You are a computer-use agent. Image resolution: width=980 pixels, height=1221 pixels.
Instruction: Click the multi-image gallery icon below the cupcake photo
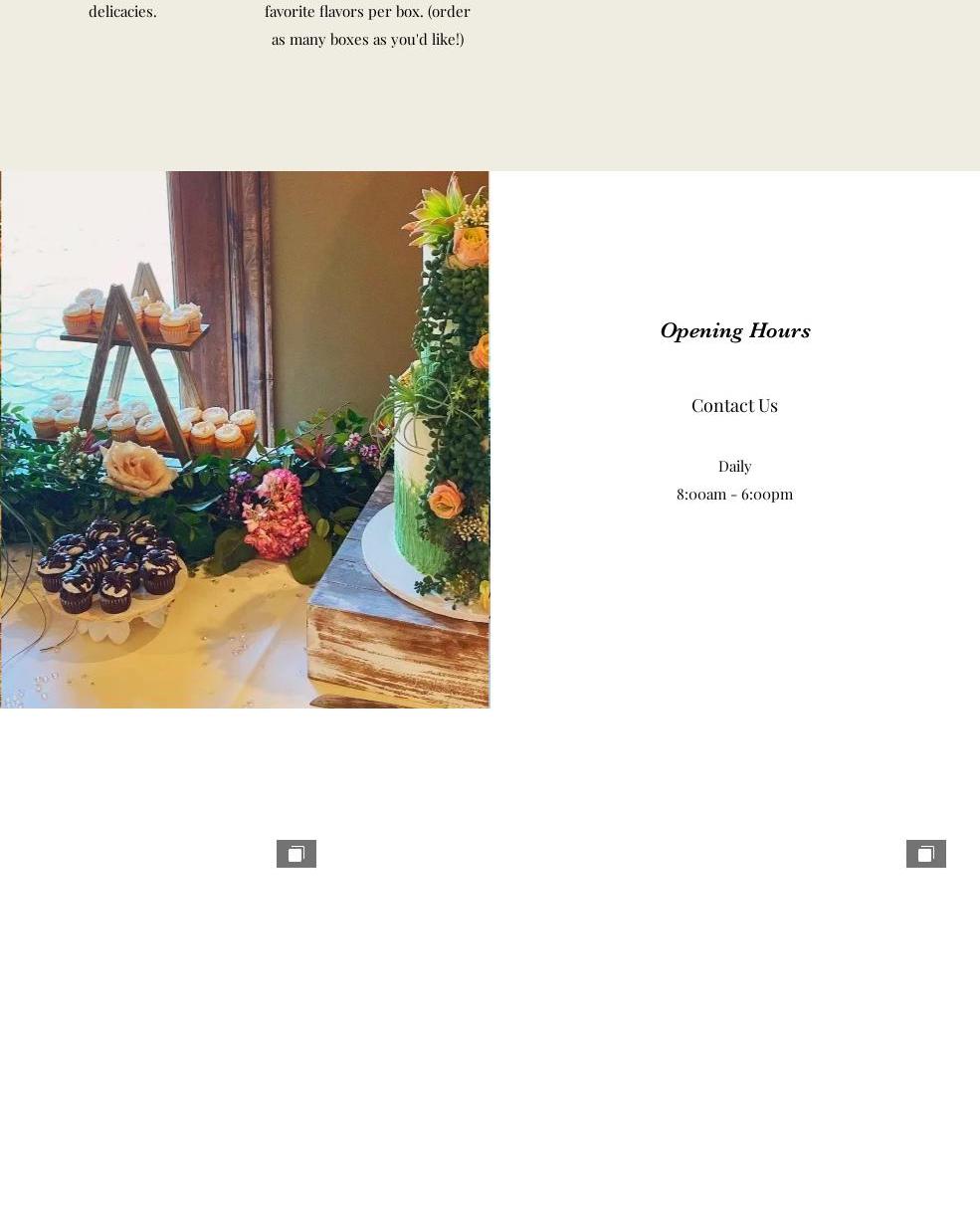click(x=296, y=854)
